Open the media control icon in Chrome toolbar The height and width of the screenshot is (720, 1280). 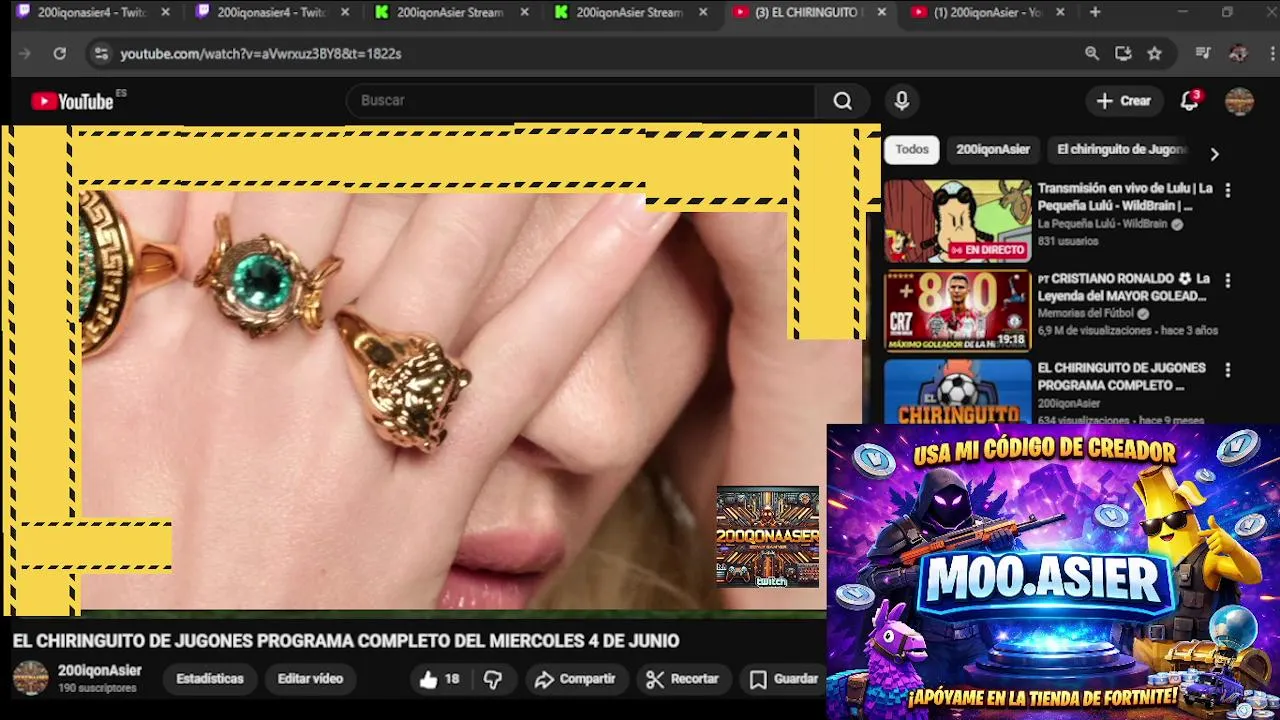click(x=1203, y=54)
